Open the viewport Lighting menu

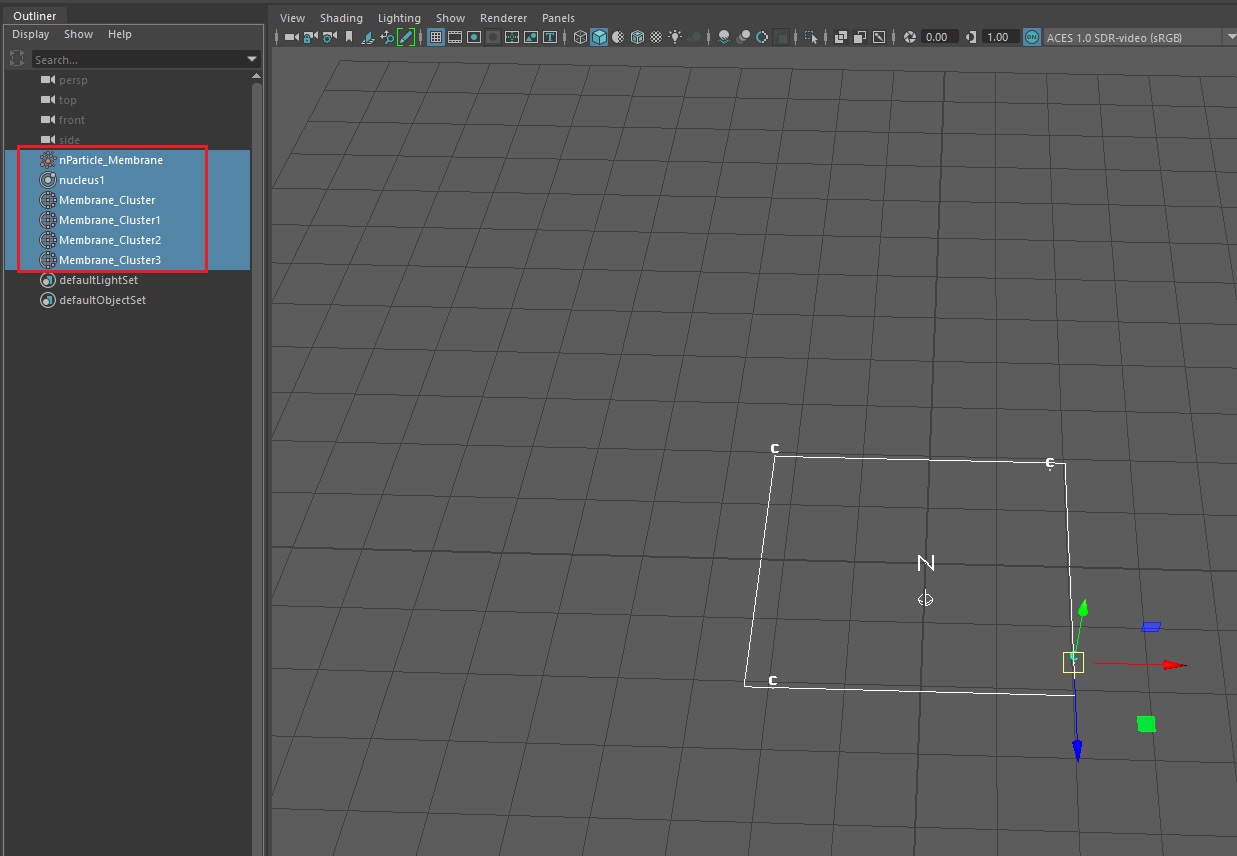399,18
